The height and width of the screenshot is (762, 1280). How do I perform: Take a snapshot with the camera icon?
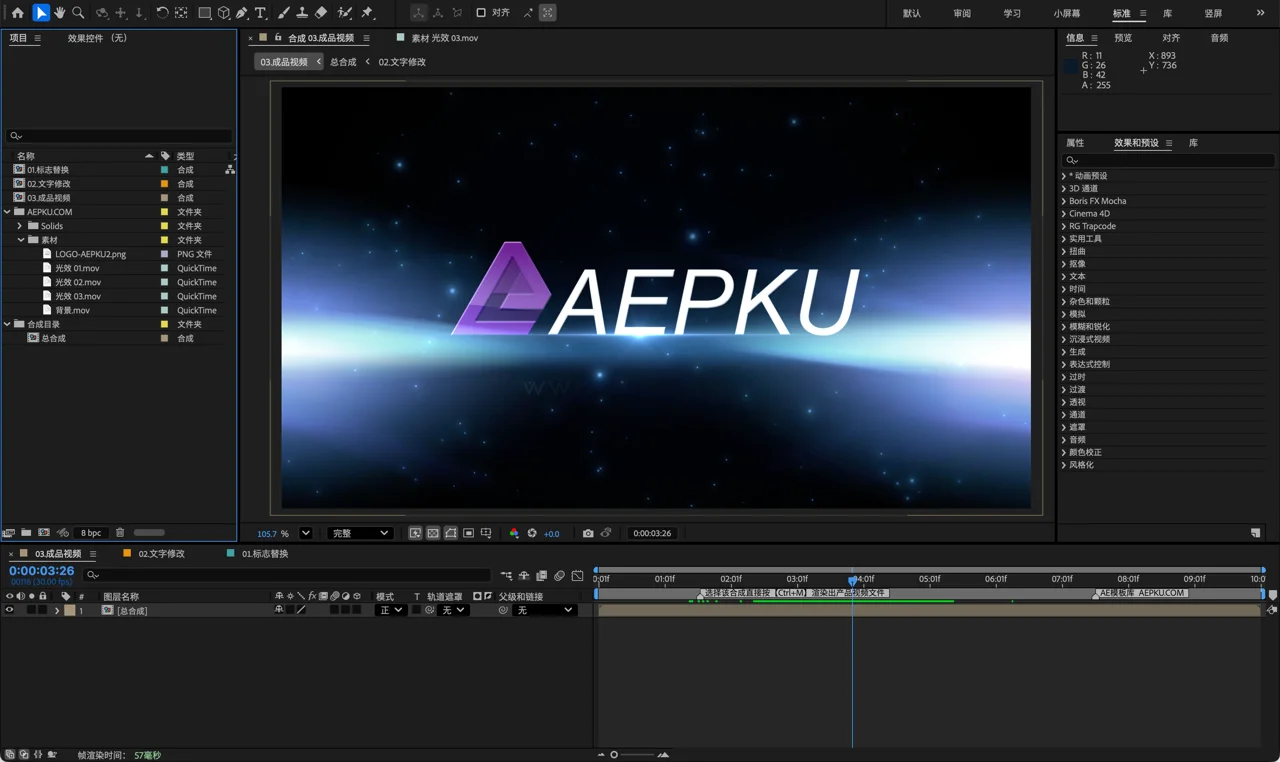[588, 533]
